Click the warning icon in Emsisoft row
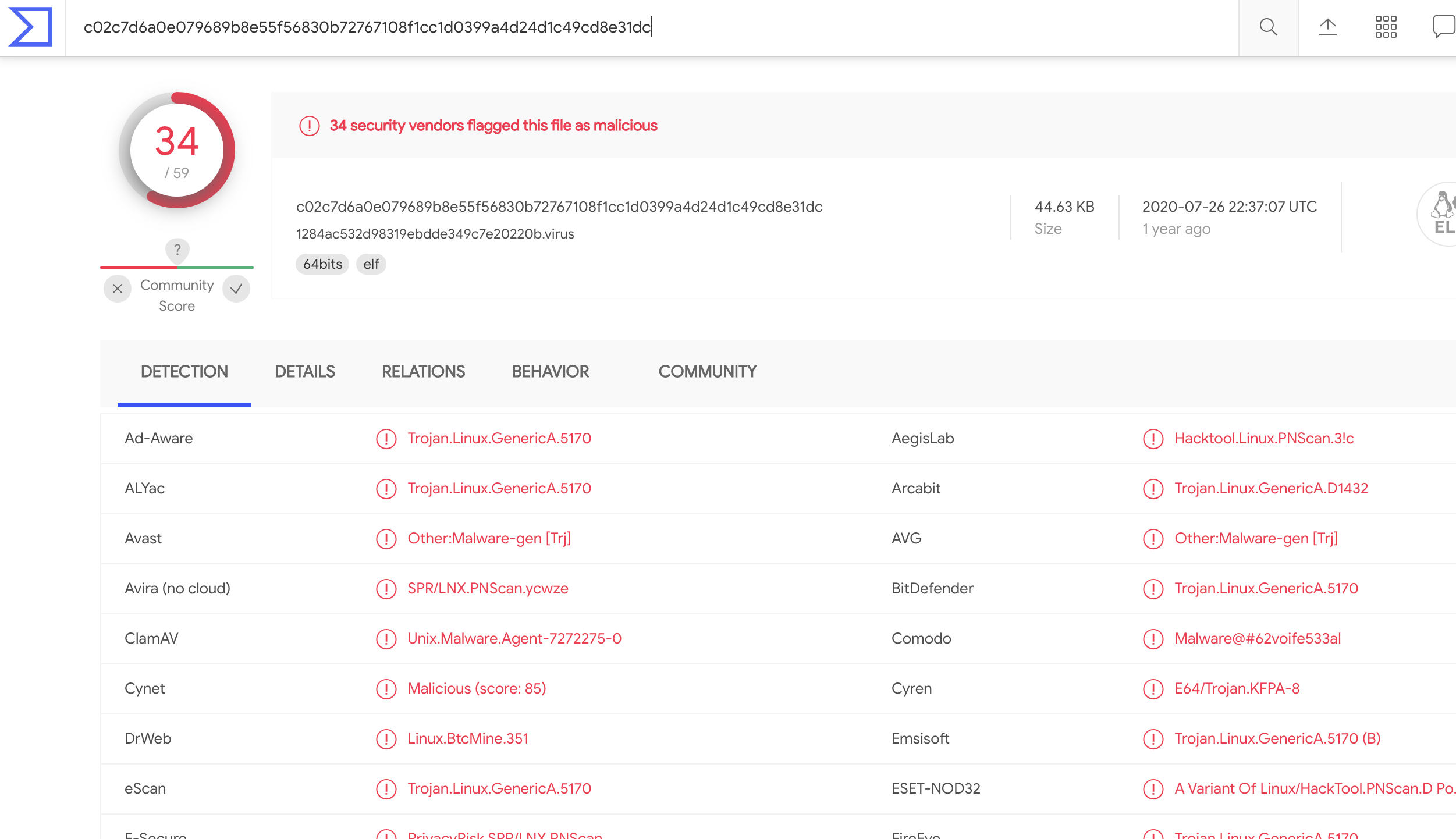The width and height of the screenshot is (1456, 839). (x=1153, y=739)
